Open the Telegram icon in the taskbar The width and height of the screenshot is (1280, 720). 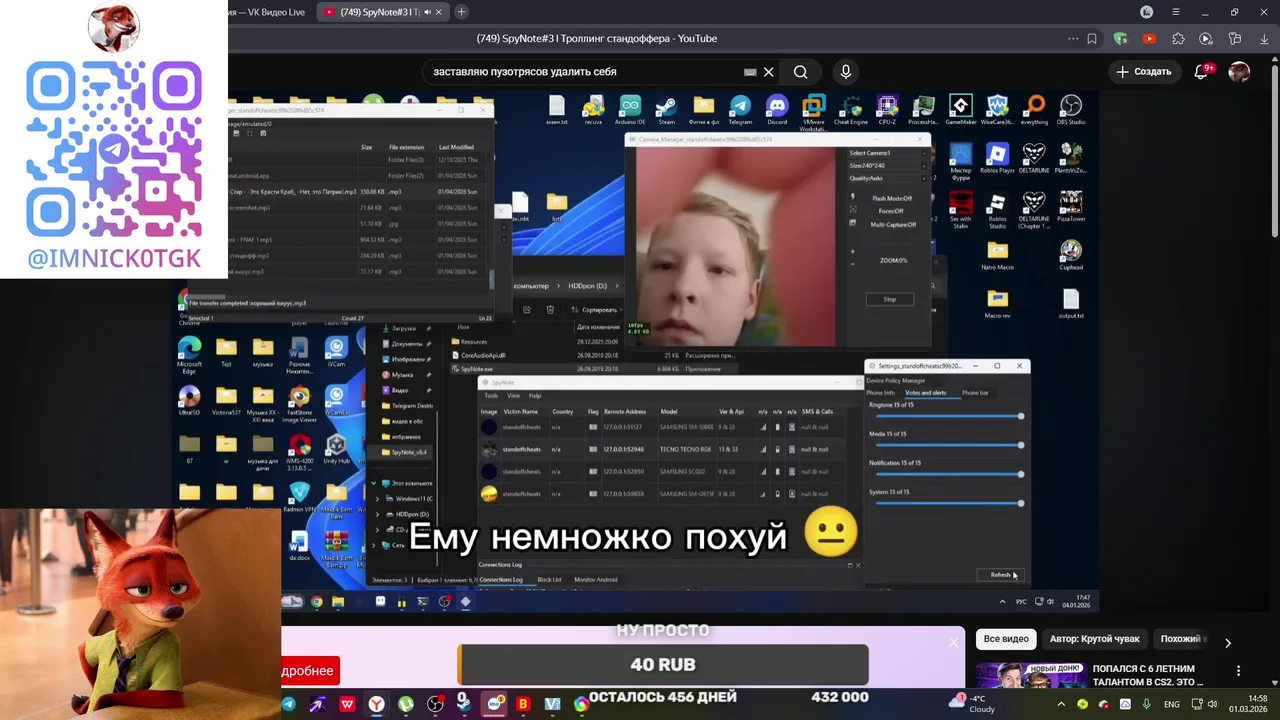click(x=289, y=705)
